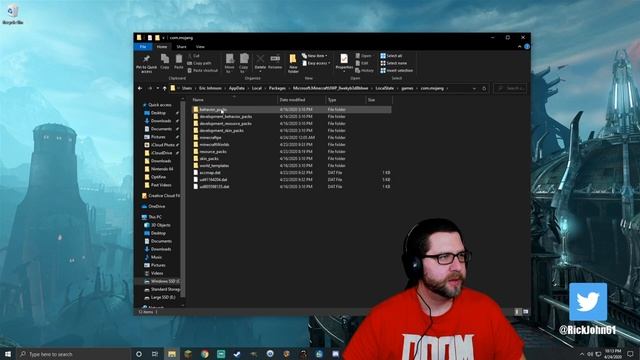Select This PC in navigation pane
Screen dimensions: 640x360
pos(154,217)
